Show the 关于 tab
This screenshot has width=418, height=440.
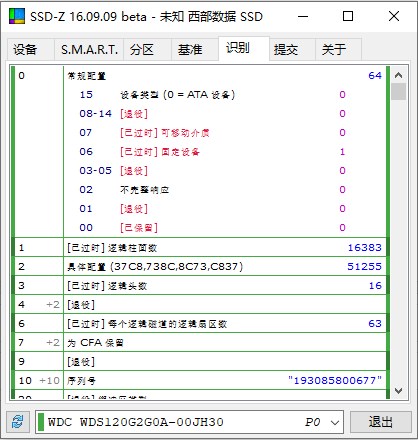click(x=334, y=50)
